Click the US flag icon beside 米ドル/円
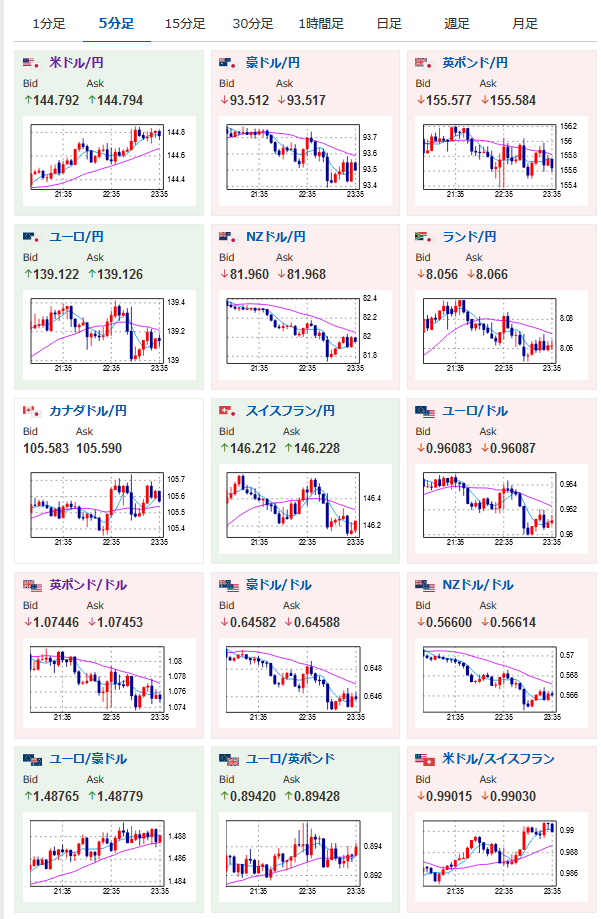This screenshot has height=919, width=601. (31, 62)
